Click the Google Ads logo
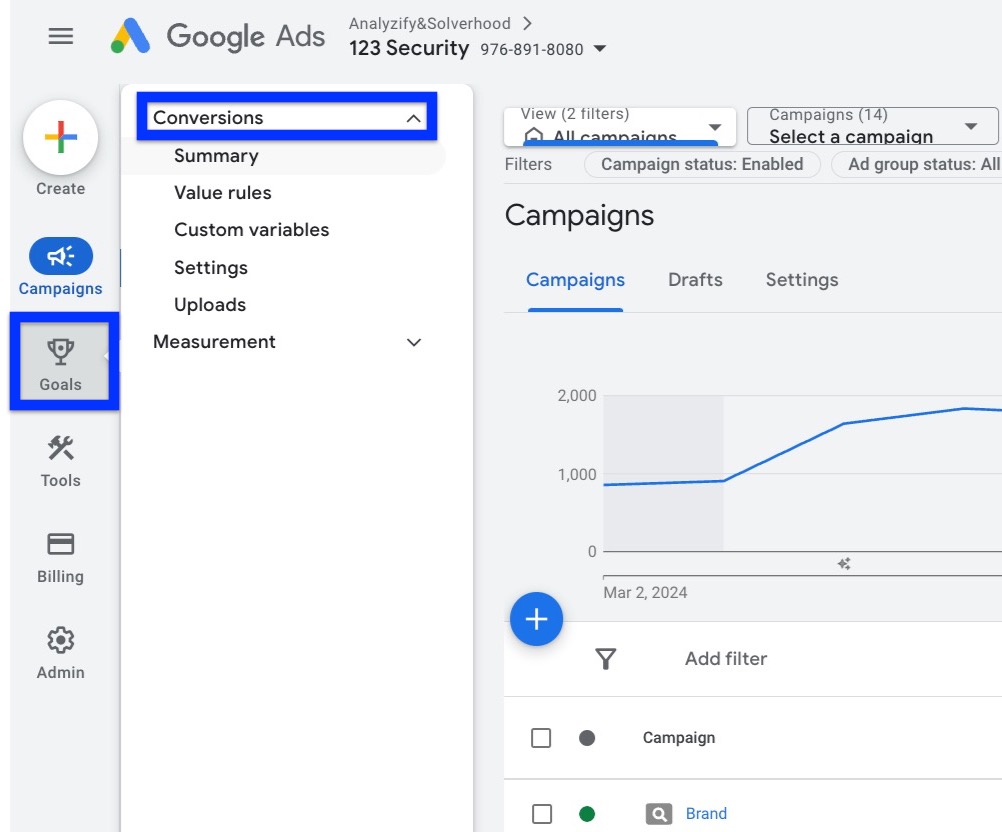The width and height of the screenshot is (1002, 832). [x=218, y=36]
